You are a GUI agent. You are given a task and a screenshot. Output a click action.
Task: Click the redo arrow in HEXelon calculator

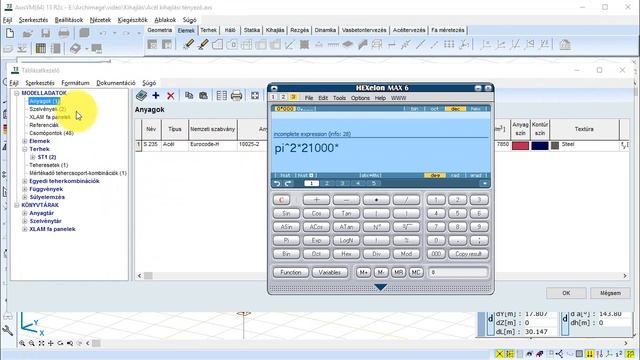click(288, 184)
